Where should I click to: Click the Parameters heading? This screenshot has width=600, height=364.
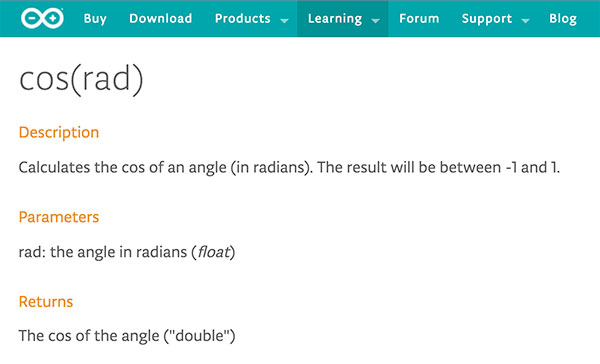pos(59,217)
